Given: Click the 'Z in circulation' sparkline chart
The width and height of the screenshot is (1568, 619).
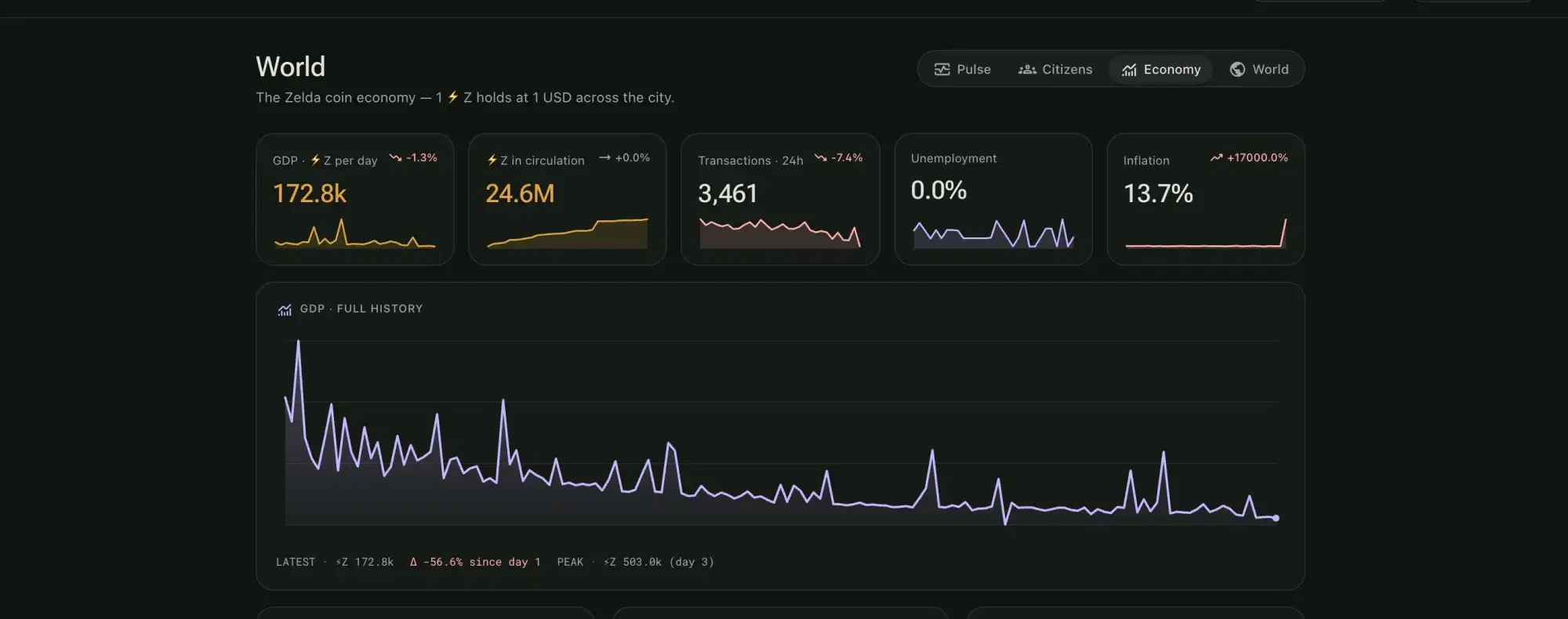Looking at the screenshot, I should pos(568,233).
